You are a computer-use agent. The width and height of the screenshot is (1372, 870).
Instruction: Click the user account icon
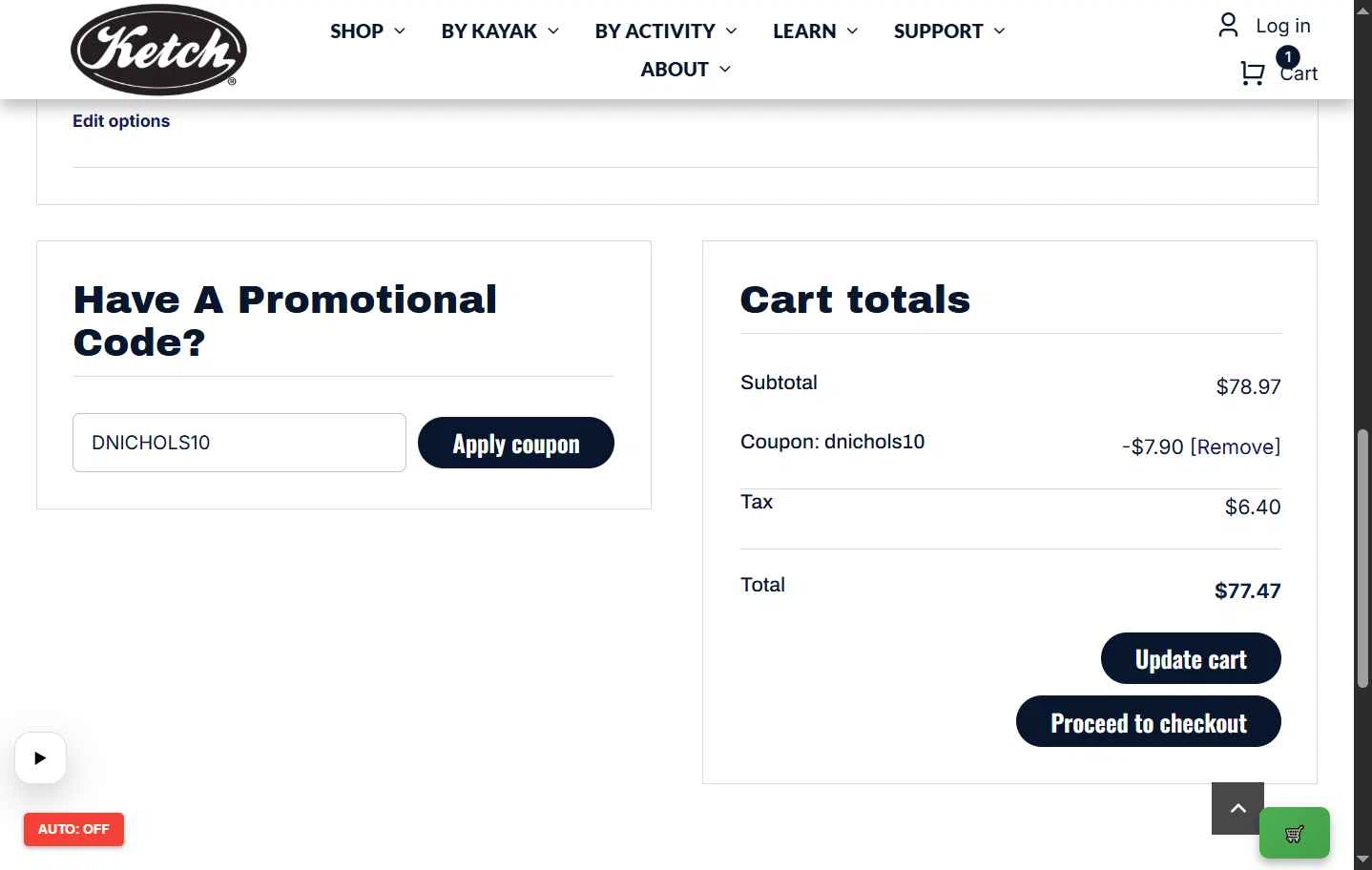[x=1228, y=25]
